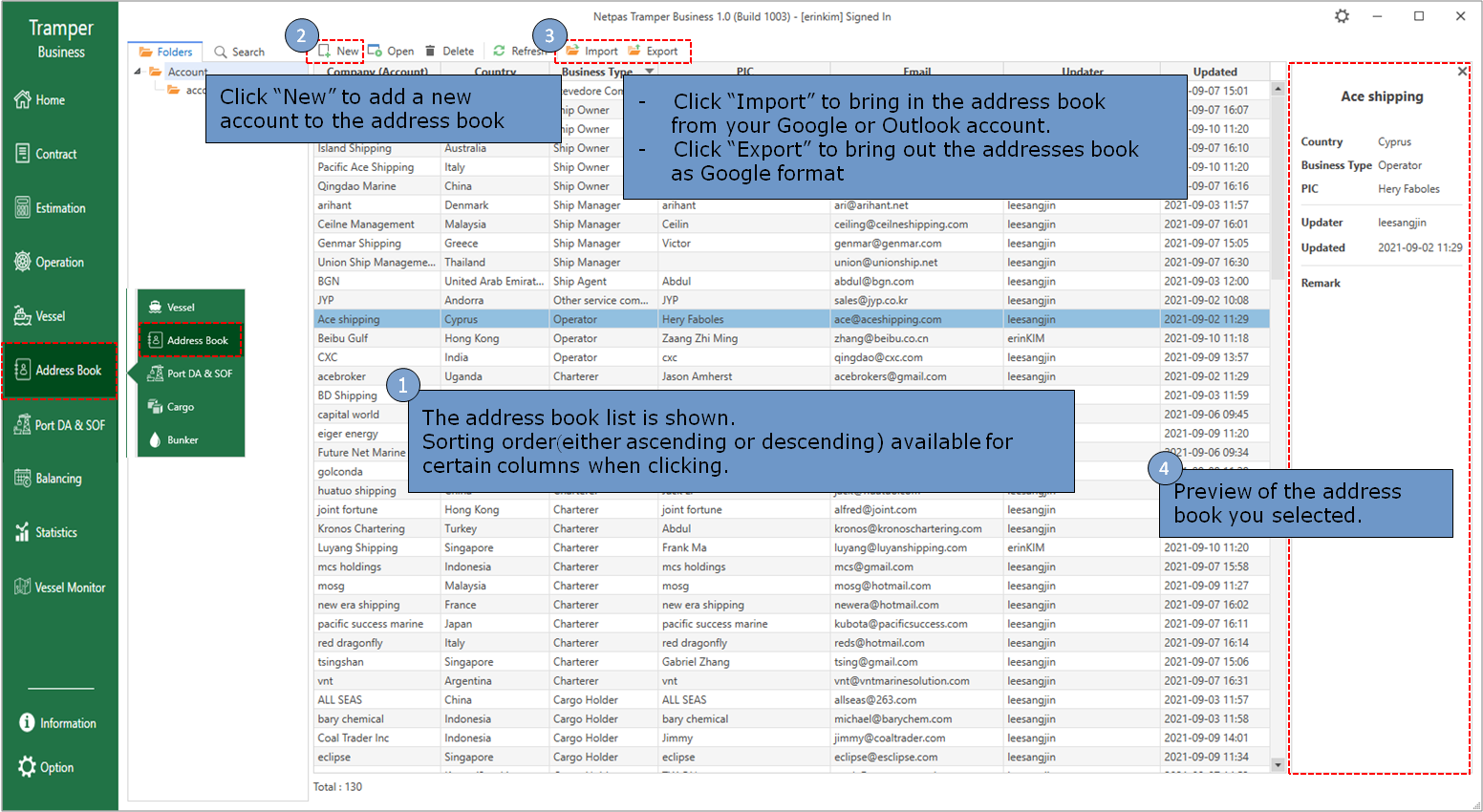Choose Port DA & SOF in the submenu
Viewport: 1483px width, 812px height.
point(190,374)
